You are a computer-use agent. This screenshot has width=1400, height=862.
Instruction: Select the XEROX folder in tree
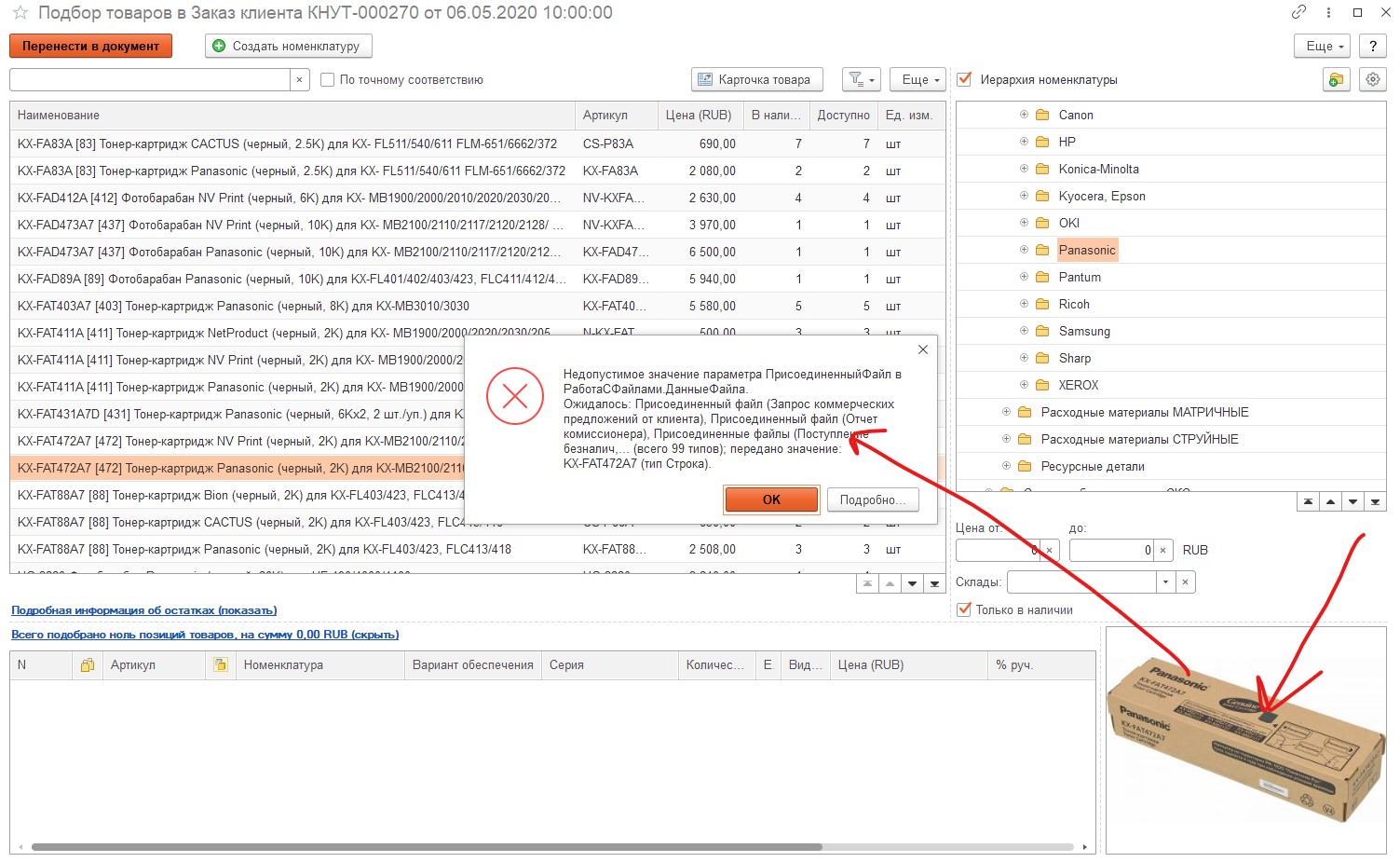(1079, 385)
